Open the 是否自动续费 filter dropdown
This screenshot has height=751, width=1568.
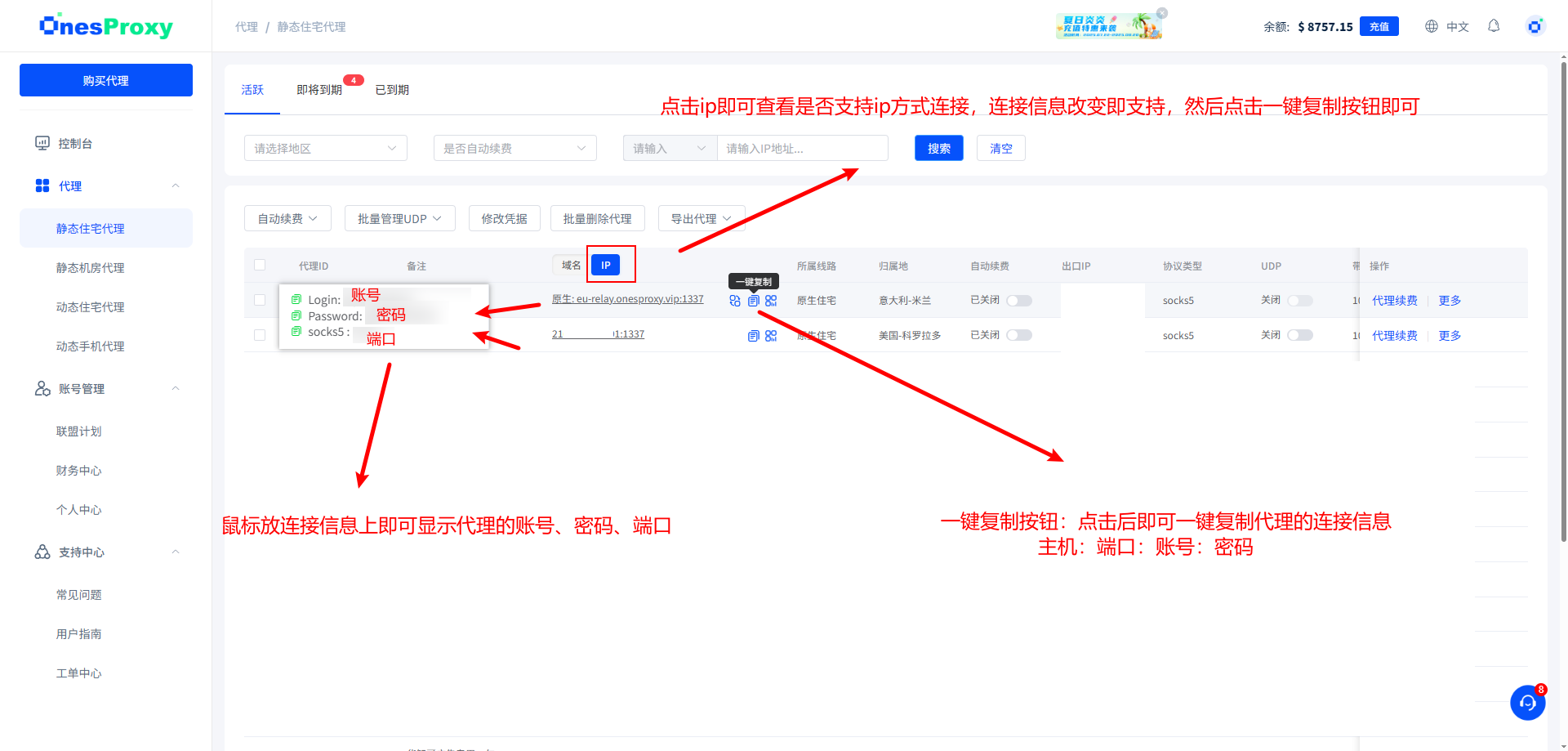(x=514, y=148)
